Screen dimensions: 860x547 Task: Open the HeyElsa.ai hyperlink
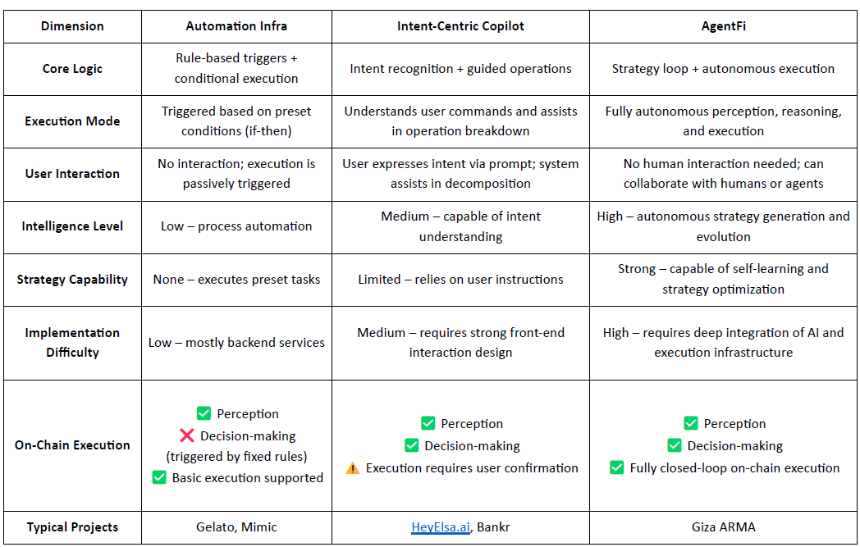440,527
